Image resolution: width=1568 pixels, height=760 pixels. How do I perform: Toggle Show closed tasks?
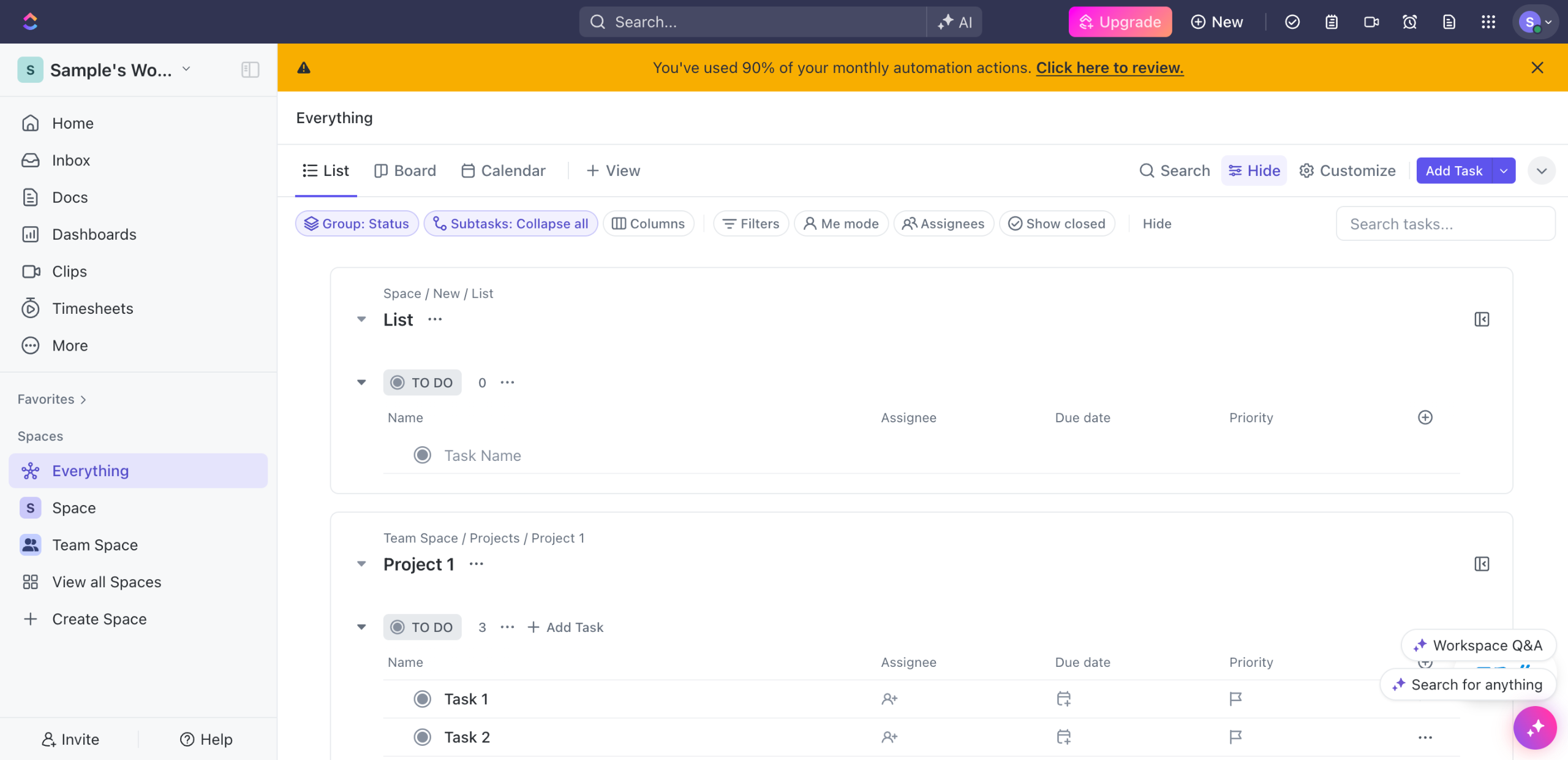coord(1057,224)
